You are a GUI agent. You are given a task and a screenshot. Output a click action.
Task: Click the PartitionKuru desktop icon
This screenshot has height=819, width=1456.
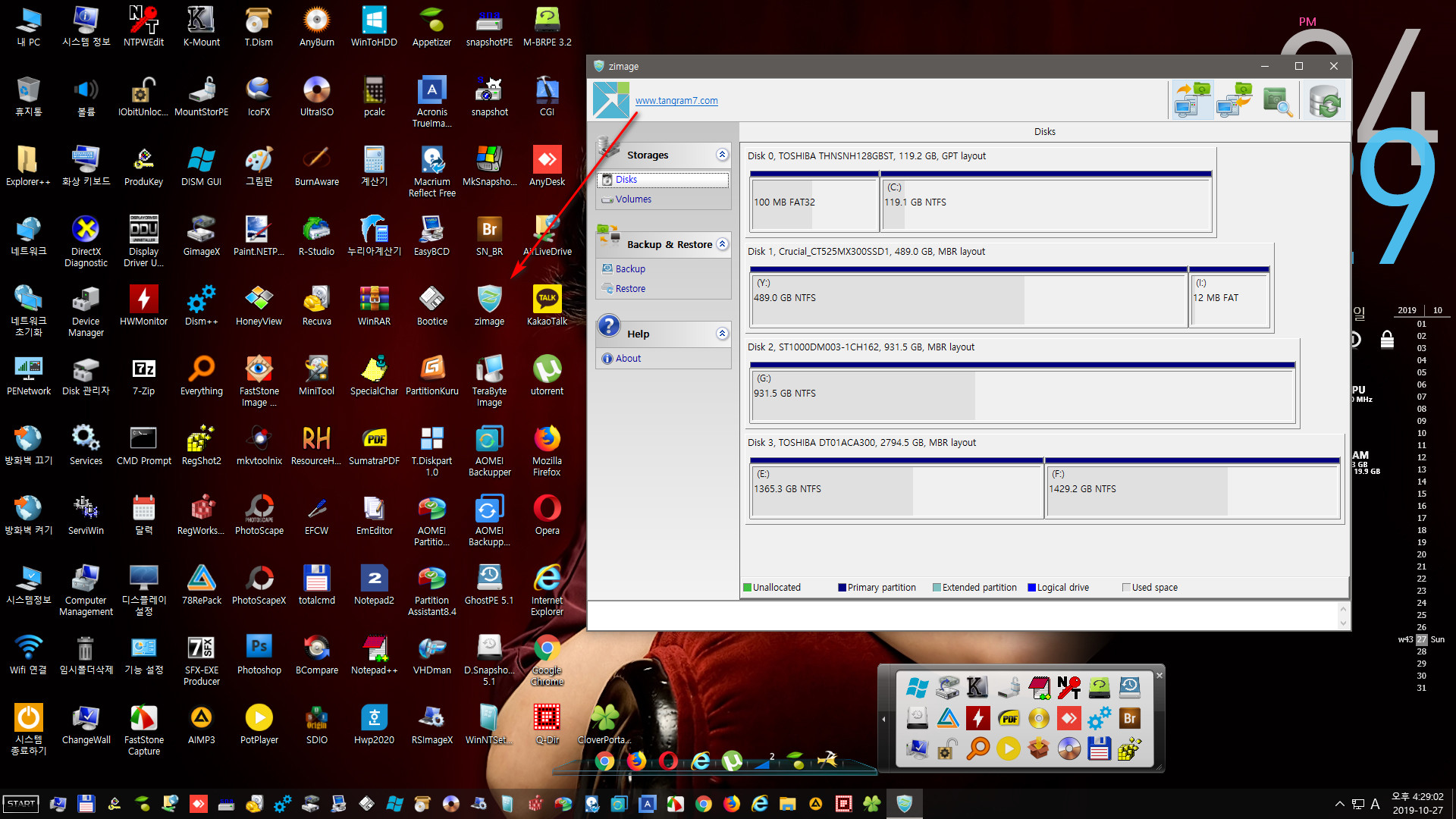431,375
